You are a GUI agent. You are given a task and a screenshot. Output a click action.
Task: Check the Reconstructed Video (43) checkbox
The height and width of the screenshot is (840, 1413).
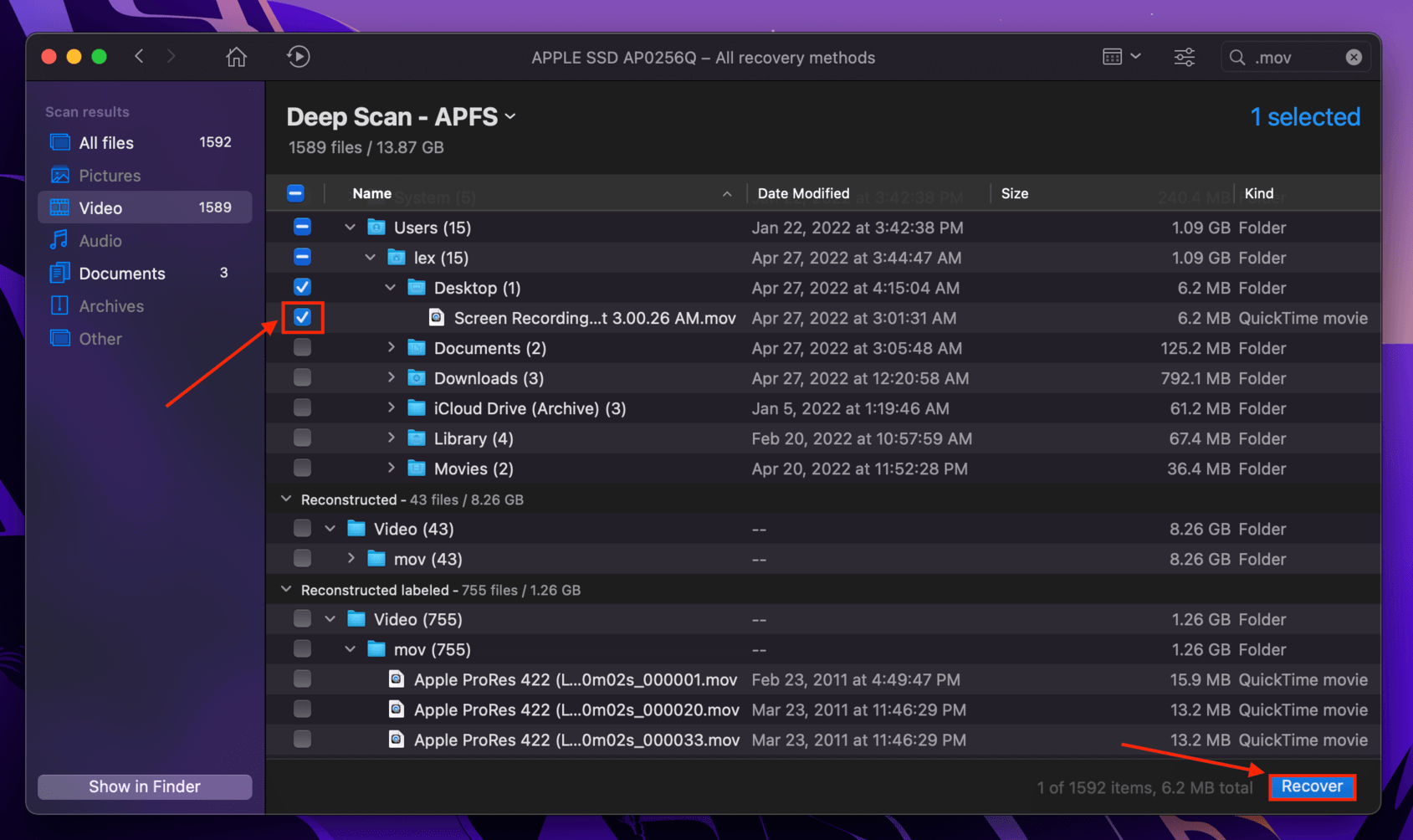click(302, 528)
